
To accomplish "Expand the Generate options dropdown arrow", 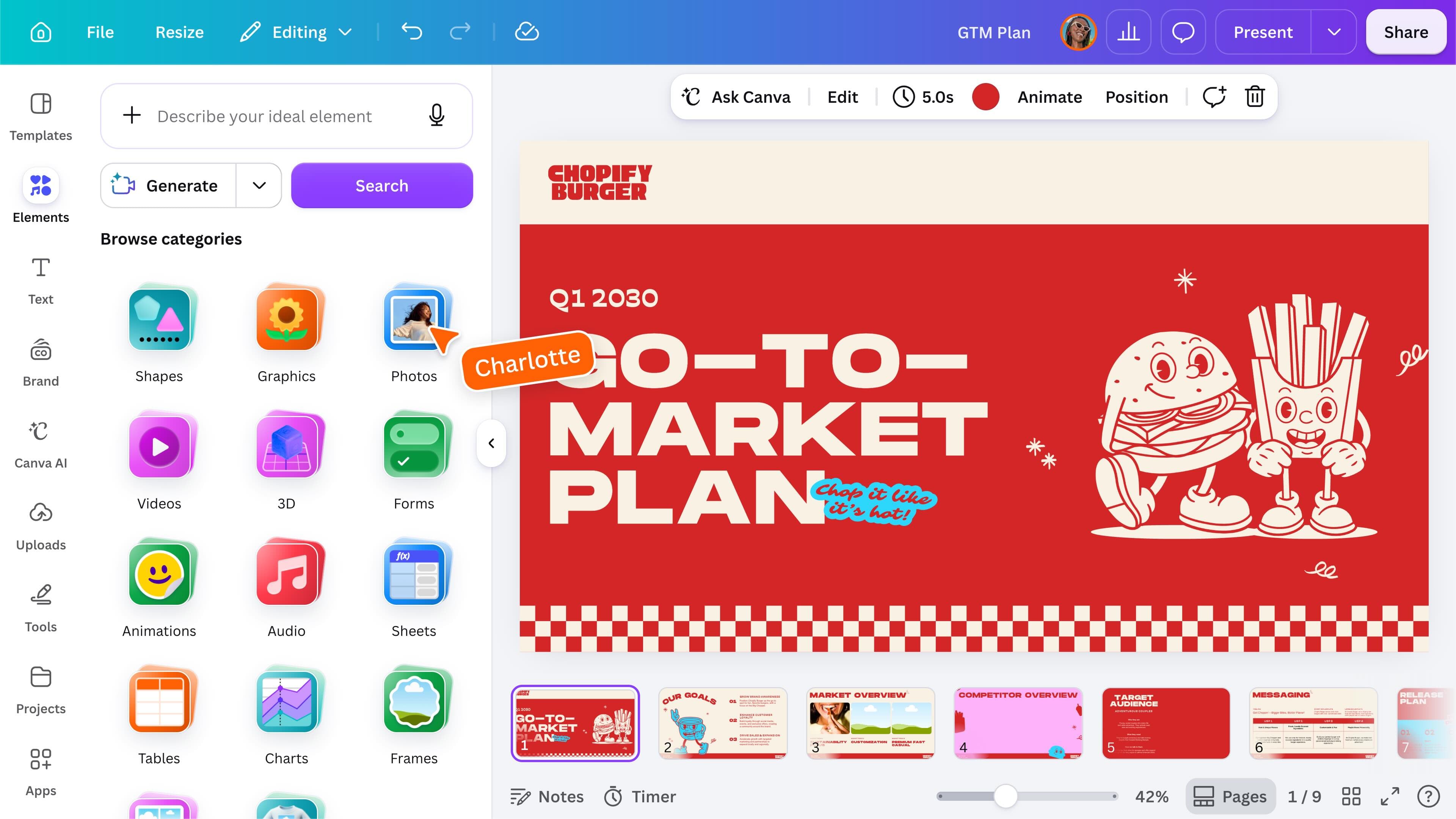I will click(259, 185).
